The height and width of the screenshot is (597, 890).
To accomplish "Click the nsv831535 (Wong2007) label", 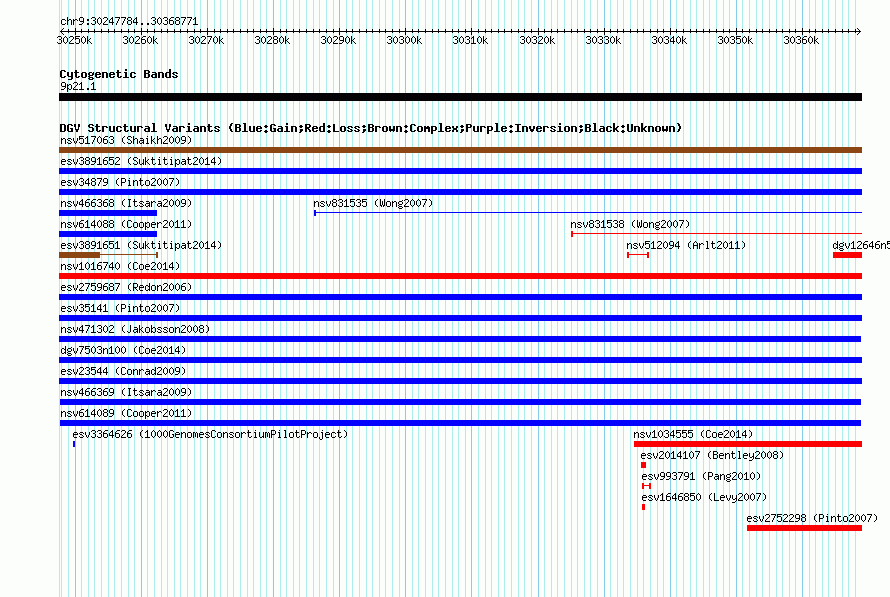I will pos(373,203).
